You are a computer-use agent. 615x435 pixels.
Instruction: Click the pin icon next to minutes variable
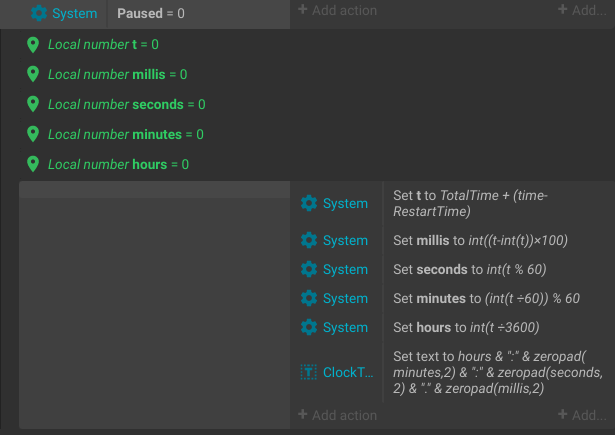pyautogui.click(x=33, y=134)
